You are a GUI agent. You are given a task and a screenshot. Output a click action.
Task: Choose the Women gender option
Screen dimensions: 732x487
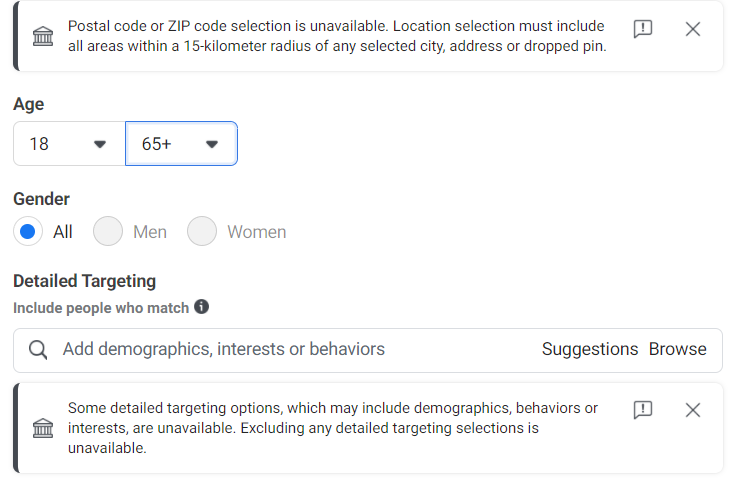202,232
